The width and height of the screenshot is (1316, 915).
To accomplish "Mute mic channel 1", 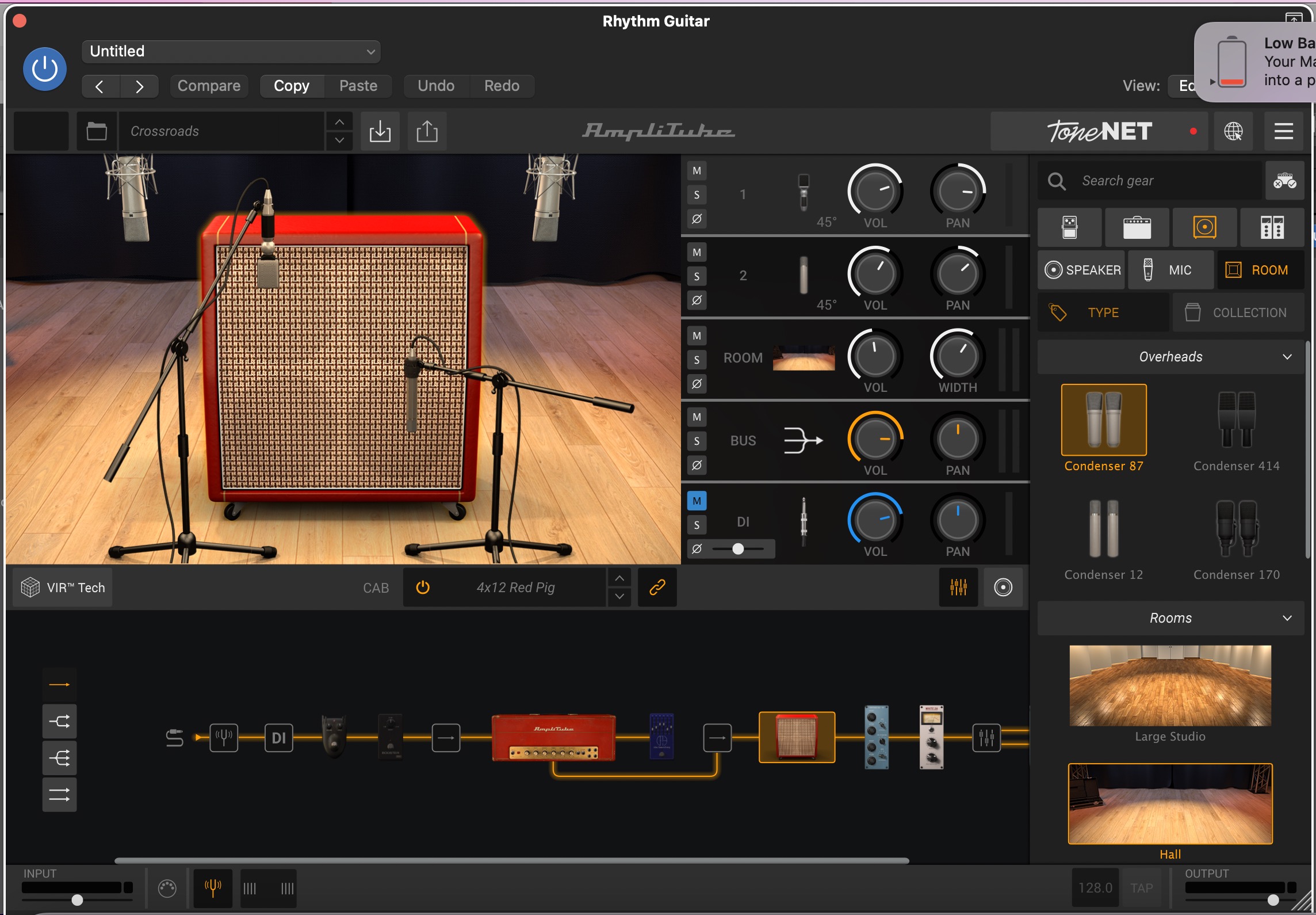I will (697, 171).
